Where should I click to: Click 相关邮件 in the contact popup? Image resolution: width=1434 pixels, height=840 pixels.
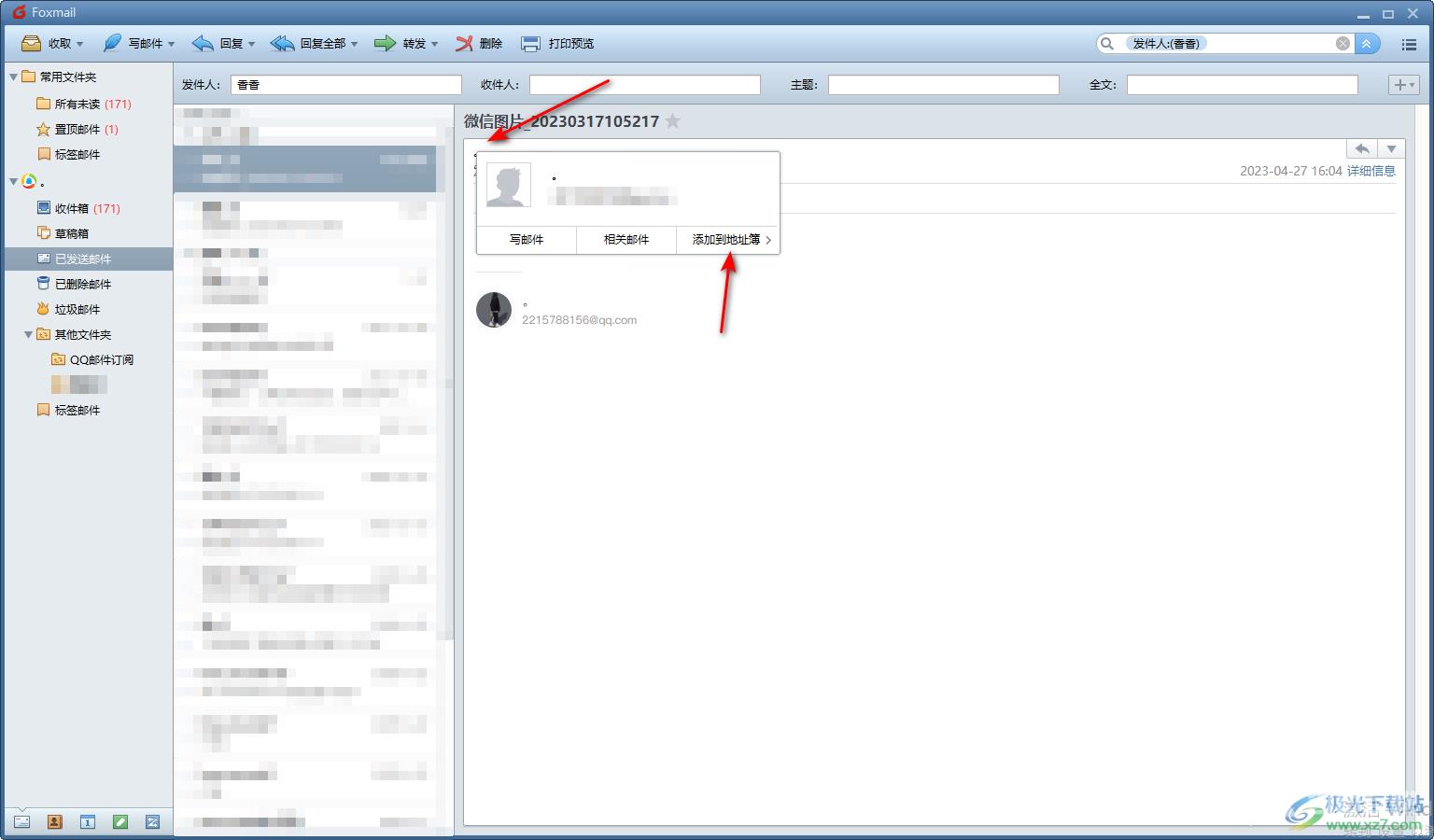click(x=626, y=240)
